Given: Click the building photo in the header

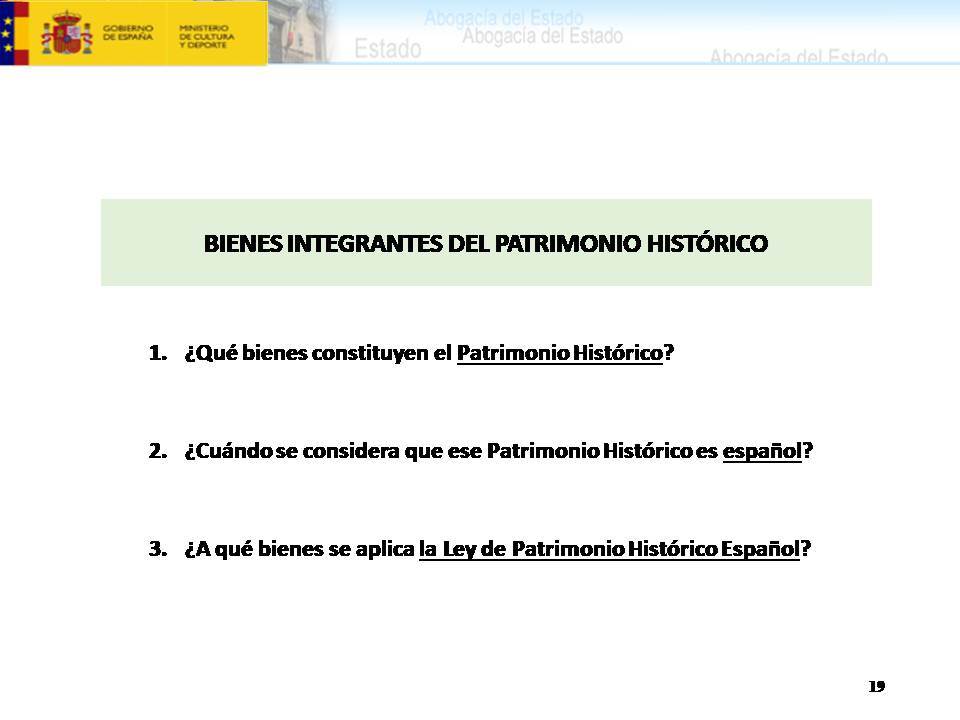Looking at the screenshot, I should coord(299,32).
